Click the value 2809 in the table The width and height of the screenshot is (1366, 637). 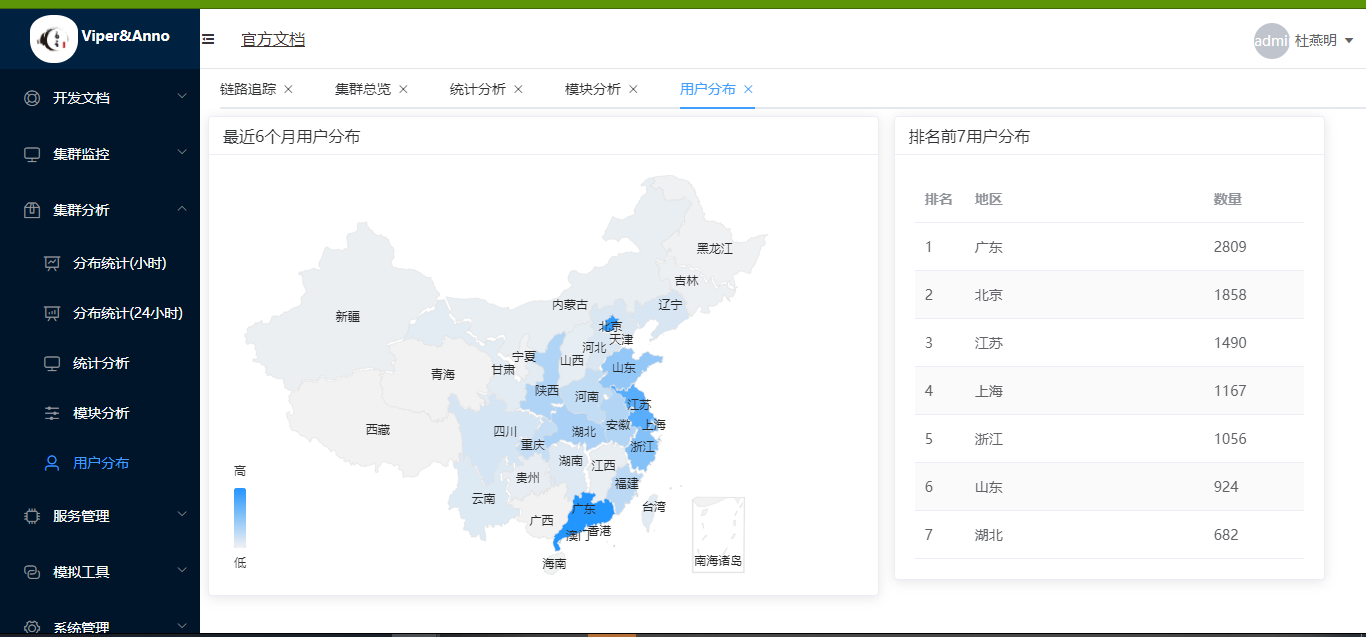tap(1230, 247)
